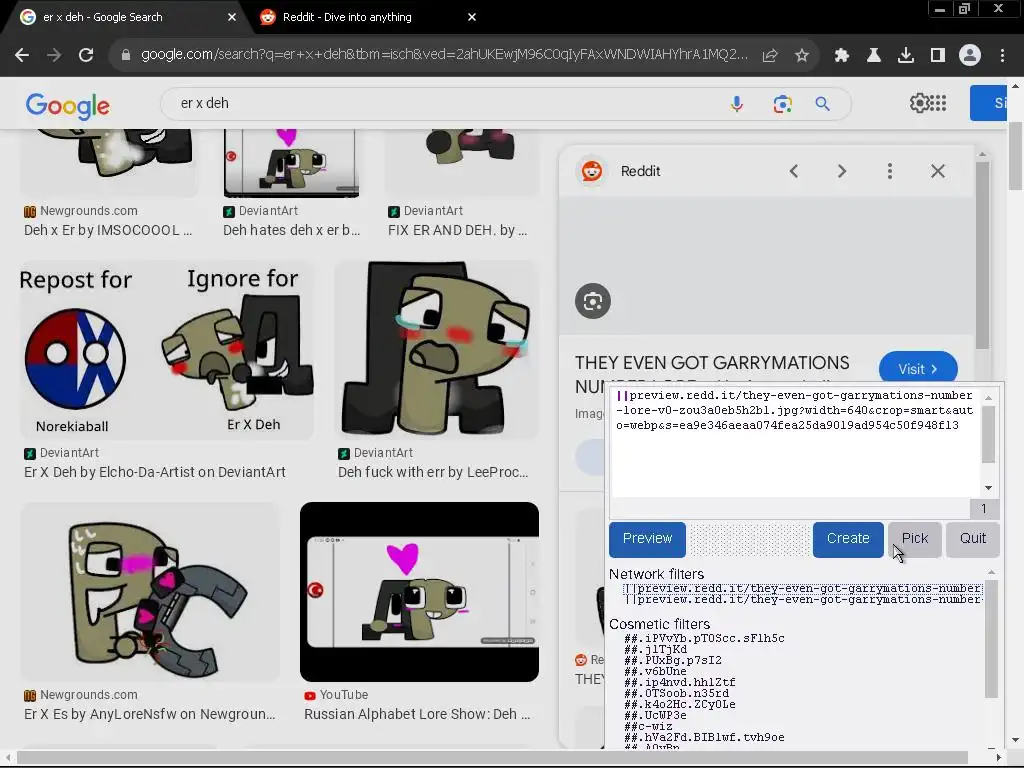1024x768 pixels.
Task: Click the Visit button for the Reddit post
Action: pyautogui.click(x=918, y=369)
